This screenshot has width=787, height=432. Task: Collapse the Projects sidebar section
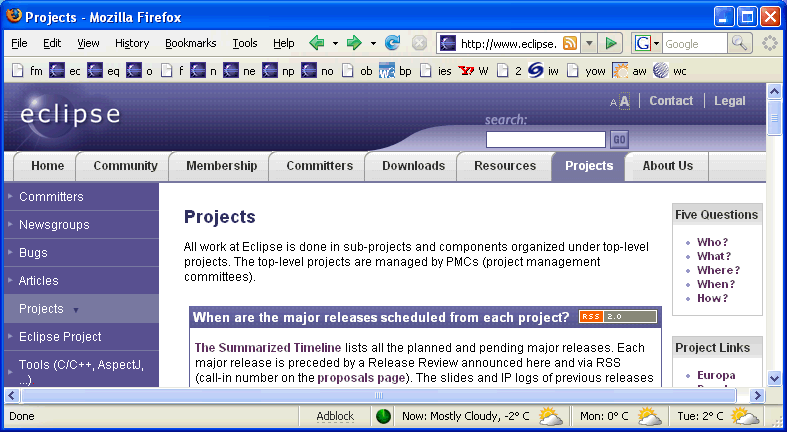tap(76, 310)
